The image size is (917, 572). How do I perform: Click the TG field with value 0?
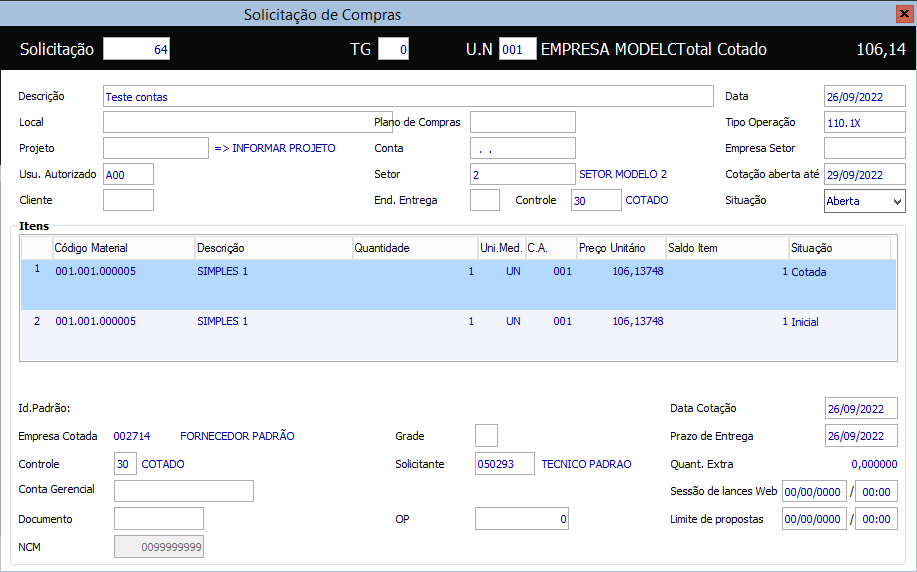394,49
